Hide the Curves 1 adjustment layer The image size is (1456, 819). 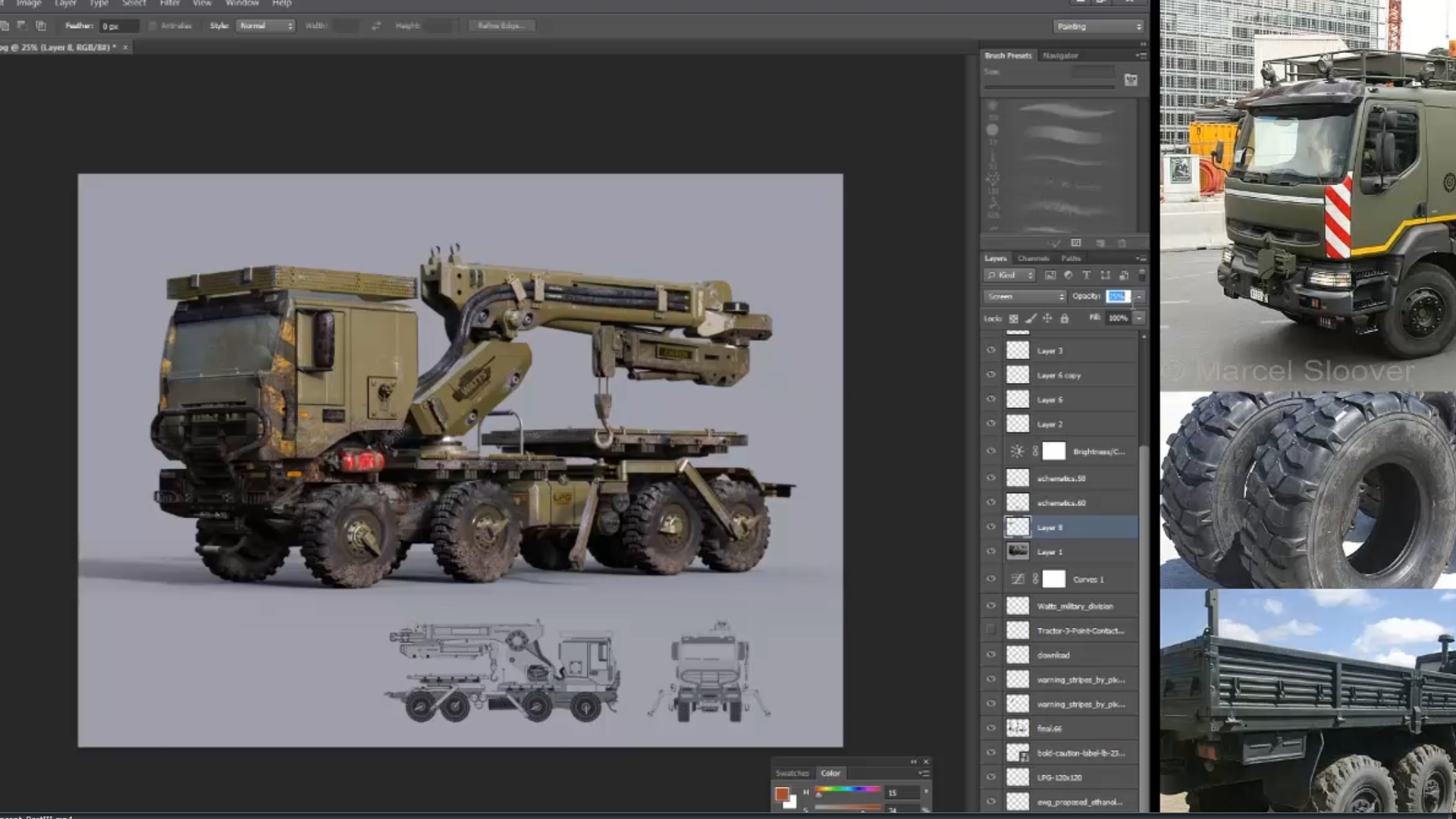[990, 579]
